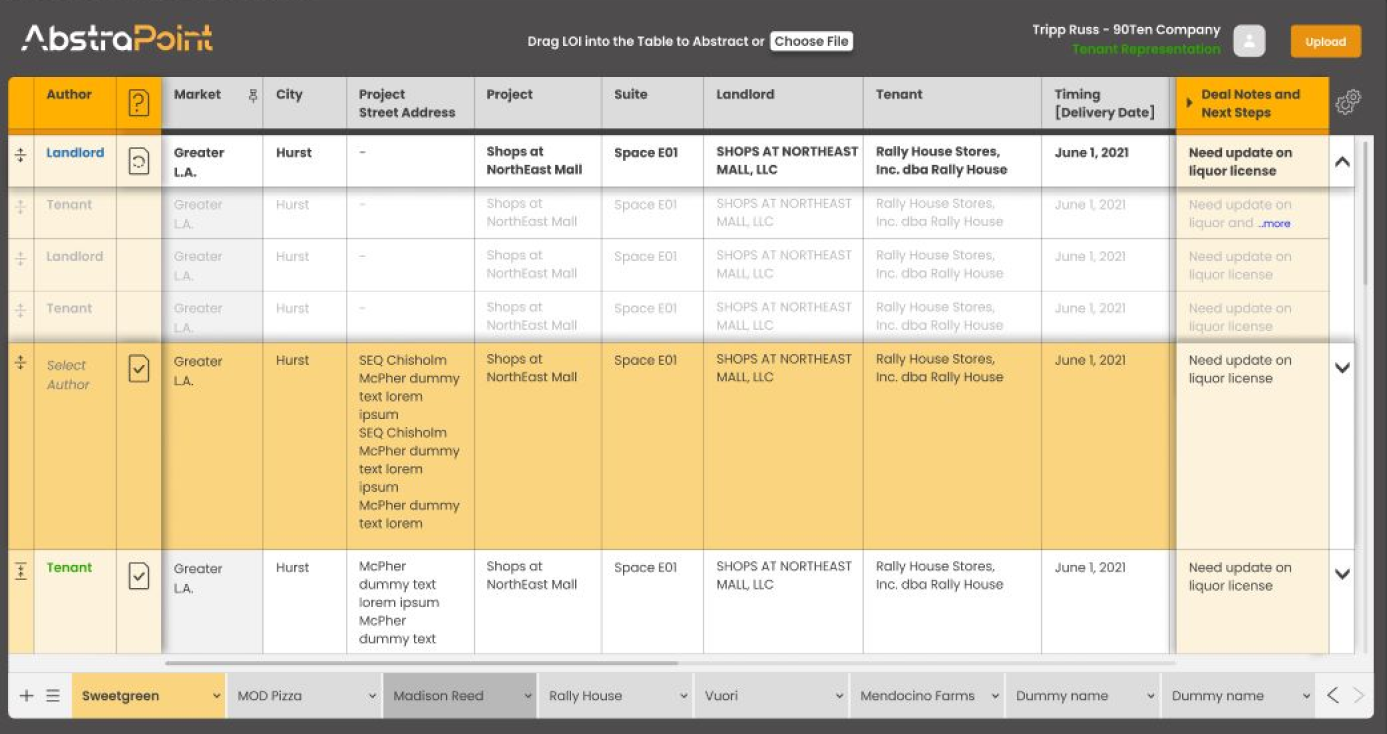Click the AbstraPoint logo

(117, 38)
